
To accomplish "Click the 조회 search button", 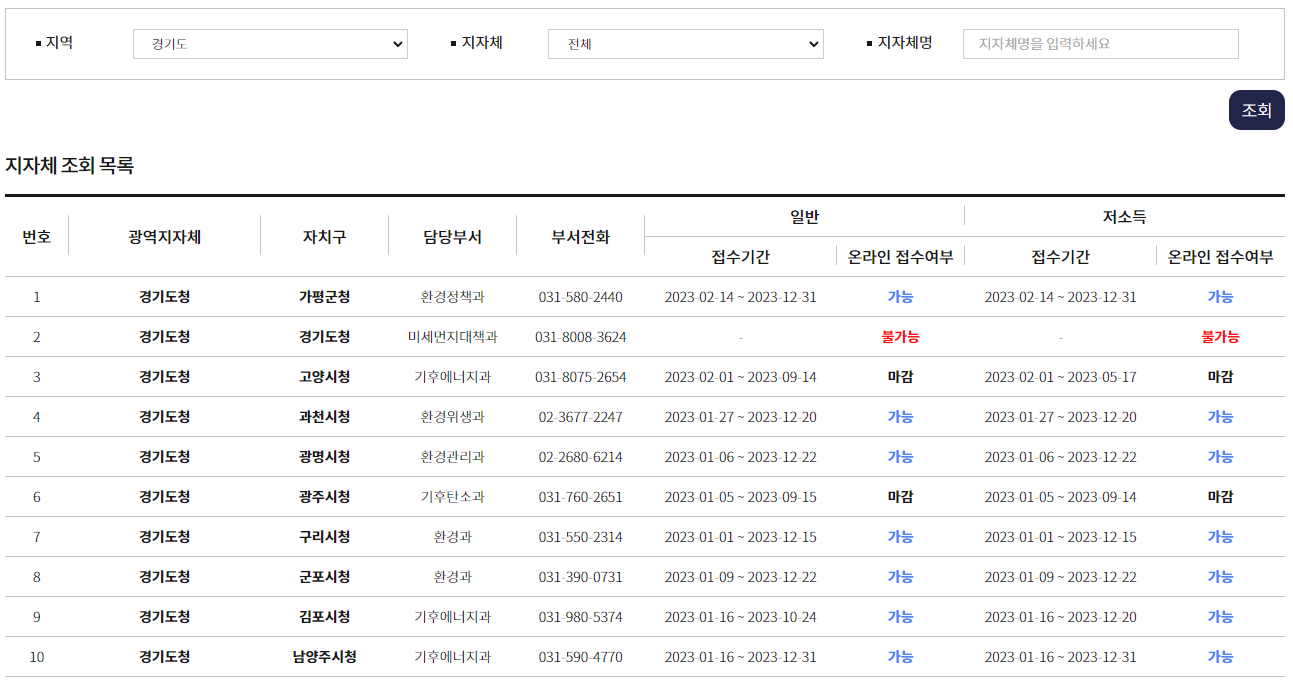I will tap(1256, 110).
